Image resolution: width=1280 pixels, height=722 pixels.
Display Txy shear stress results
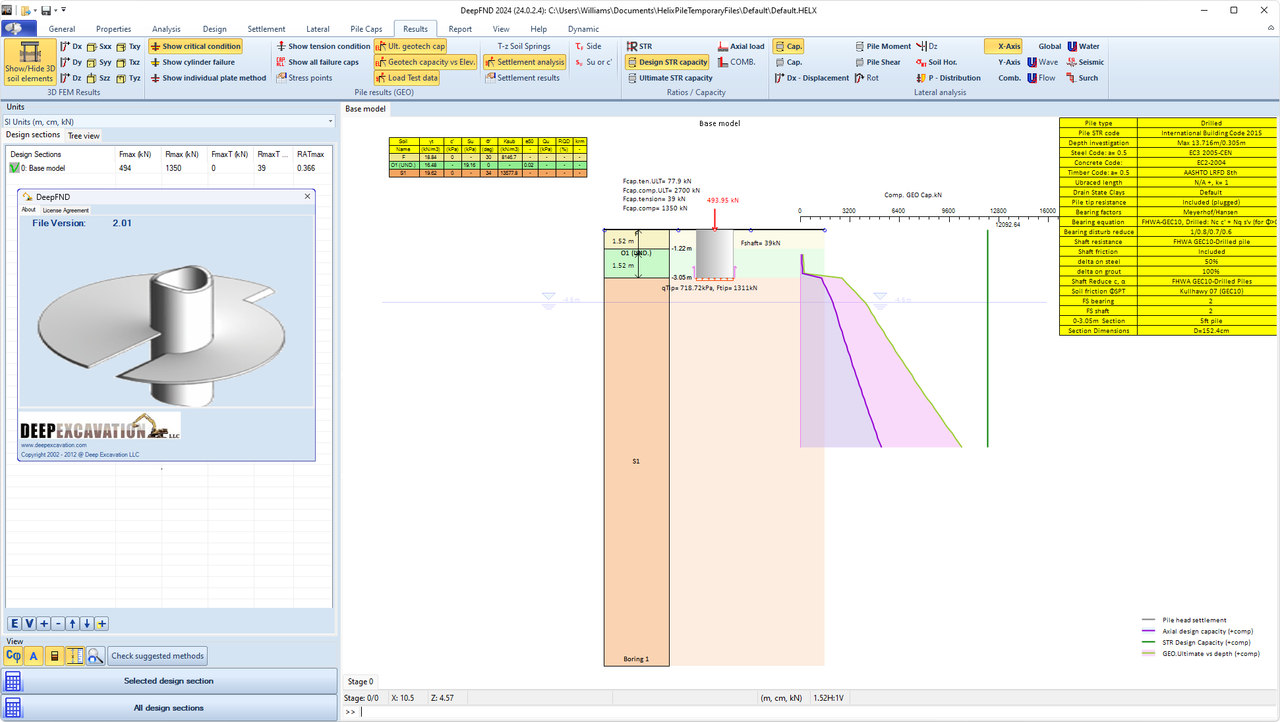(129, 46)
